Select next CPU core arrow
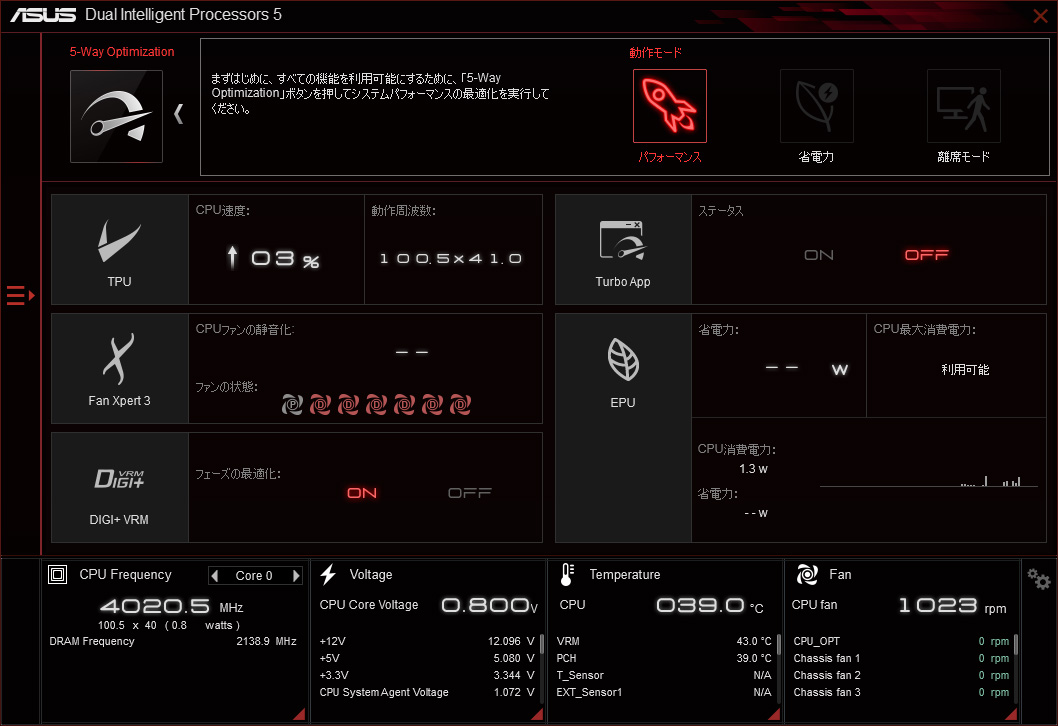Screen dimensions: 1058x726 click(x=296, y=576)
